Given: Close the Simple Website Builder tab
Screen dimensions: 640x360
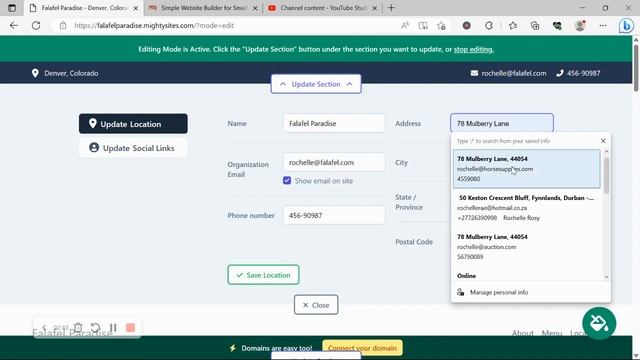Looking at the screenshot, I should (255, 8).
